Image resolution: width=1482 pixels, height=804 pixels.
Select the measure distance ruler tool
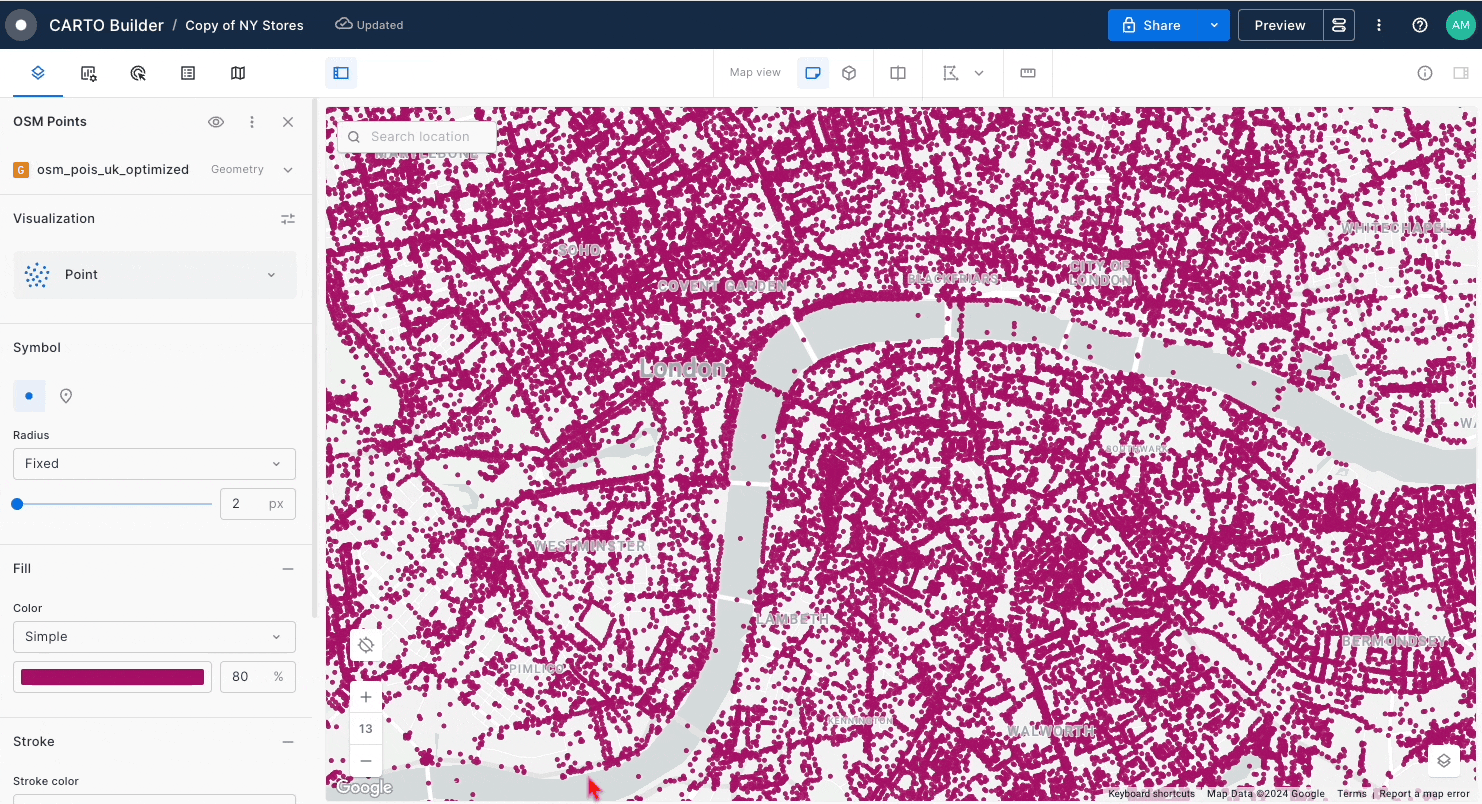pyautogui.click(x=1027, y=73)
